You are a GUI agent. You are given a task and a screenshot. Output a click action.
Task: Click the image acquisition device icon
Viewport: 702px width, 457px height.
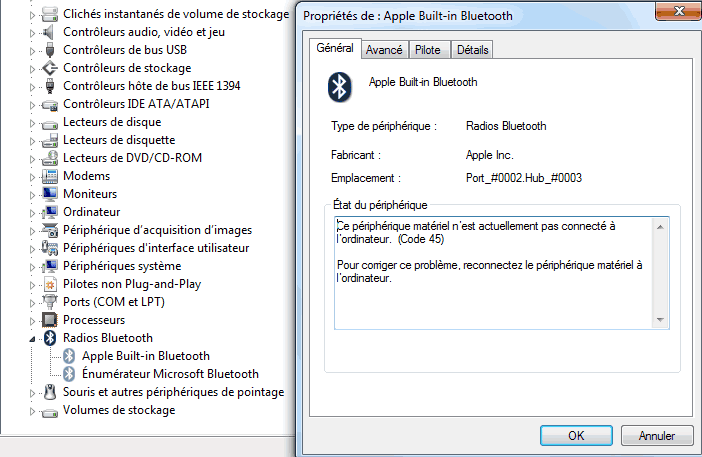coord(50,230)
